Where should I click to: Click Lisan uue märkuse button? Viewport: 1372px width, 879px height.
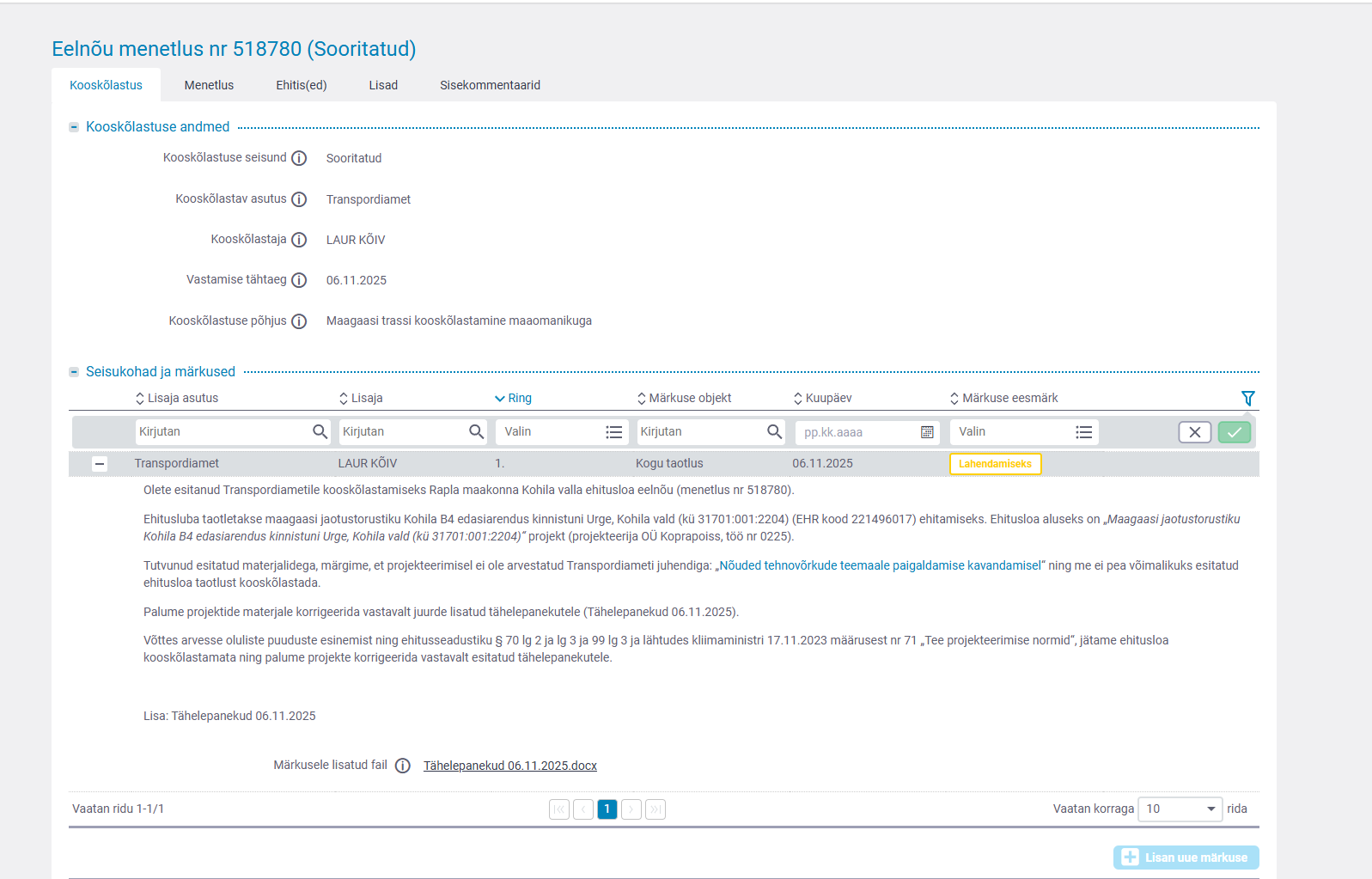[x=1186, y=858]
